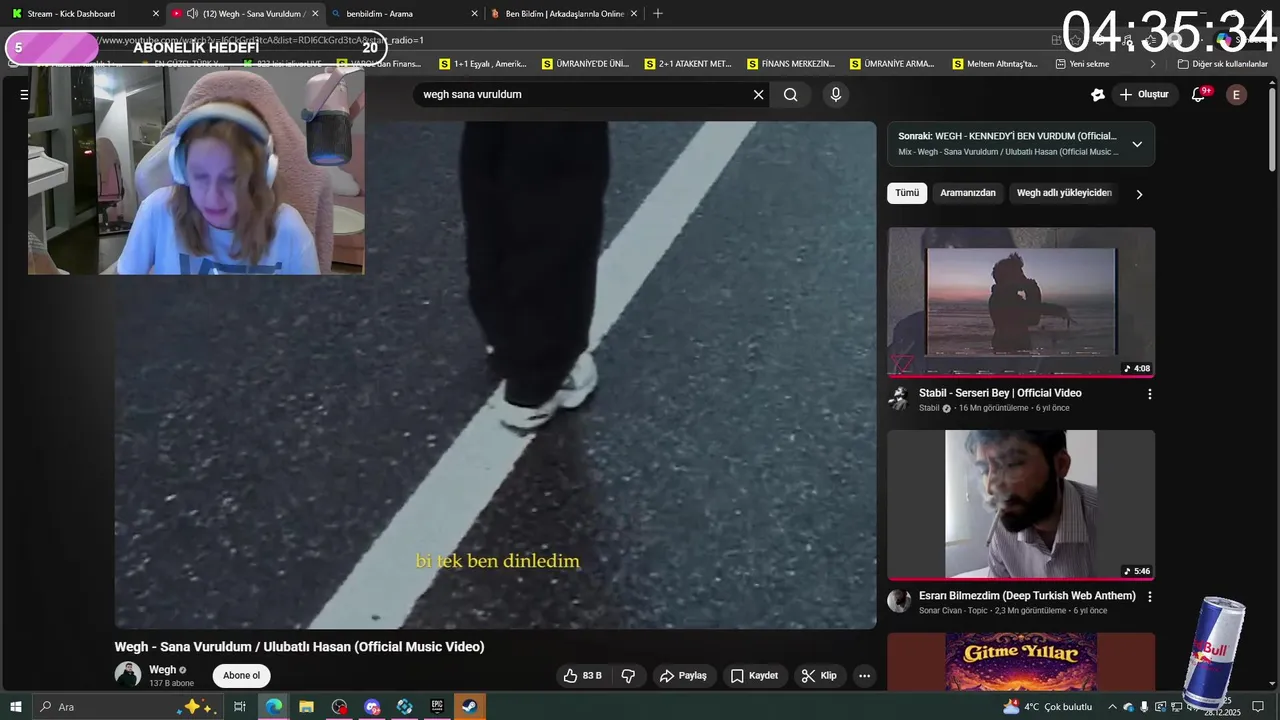This screenshot has width=1280, height=720.
Task: Select the Aramanızdan filter chip
Action: pyautogui.click(x=968, y=193)
